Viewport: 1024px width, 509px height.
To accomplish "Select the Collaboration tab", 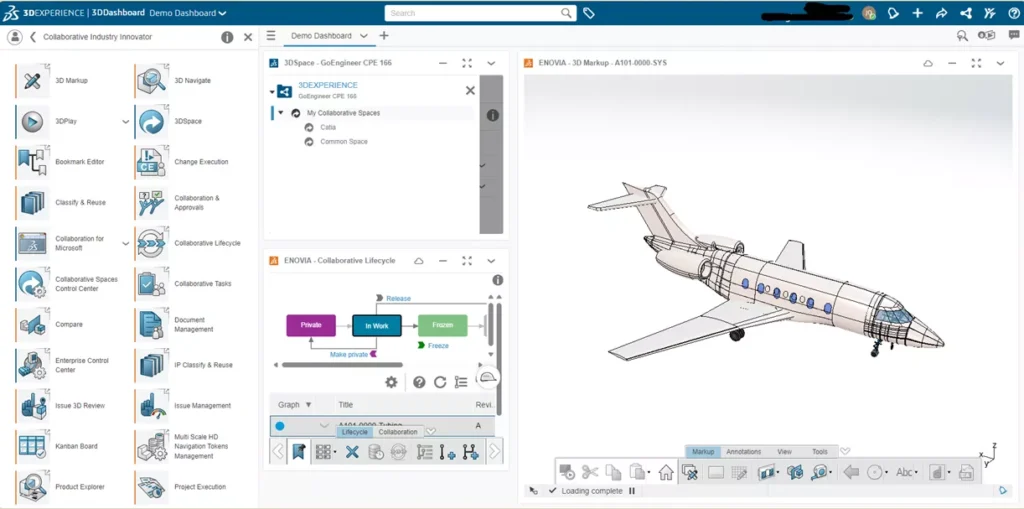I will (397, 432).
